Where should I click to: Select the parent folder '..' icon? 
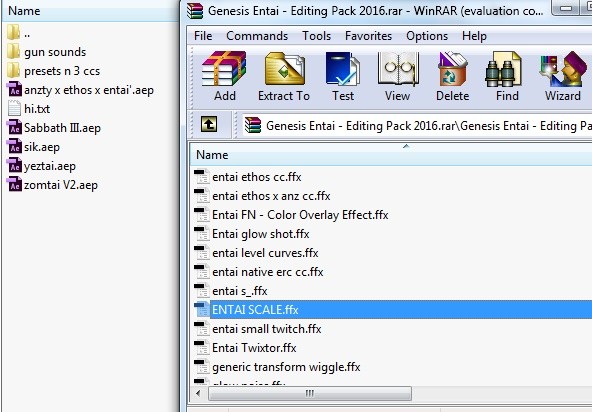pyautogui.click(x=14, y=32)
